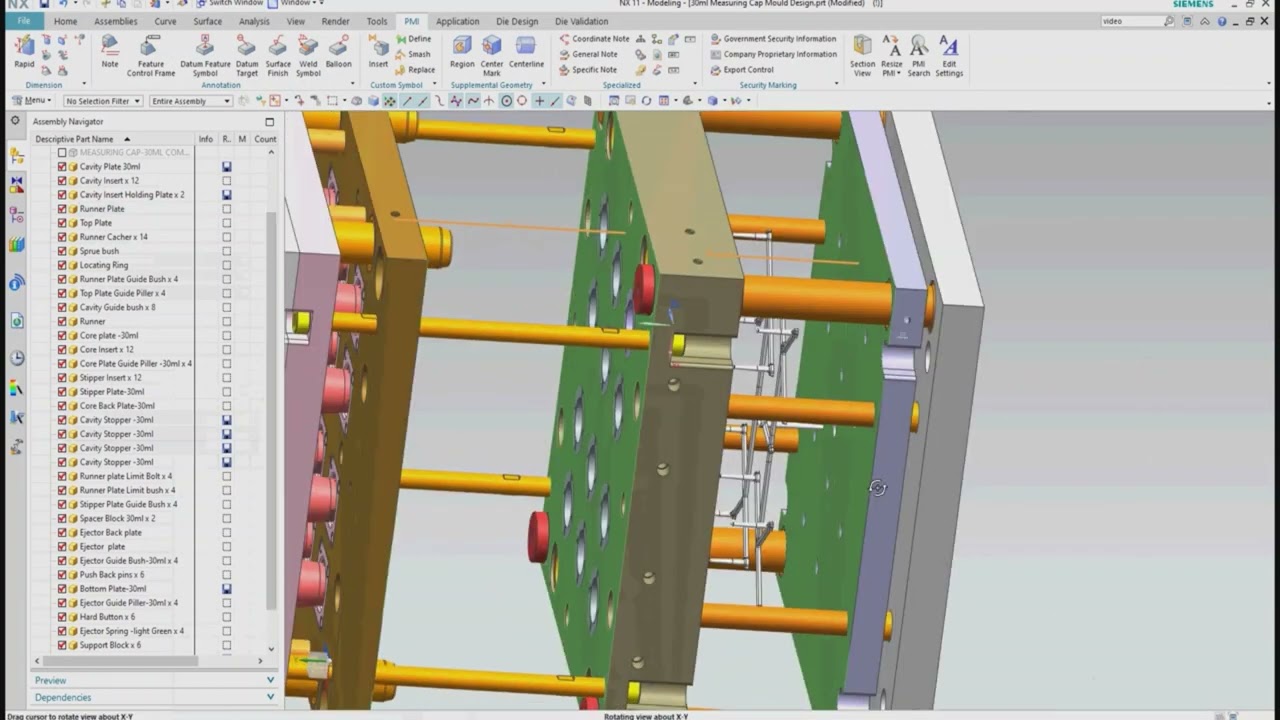Open the Resize PMI dropdown
The height and width of the screenshot is (720, 1280).
coord(891,55)
